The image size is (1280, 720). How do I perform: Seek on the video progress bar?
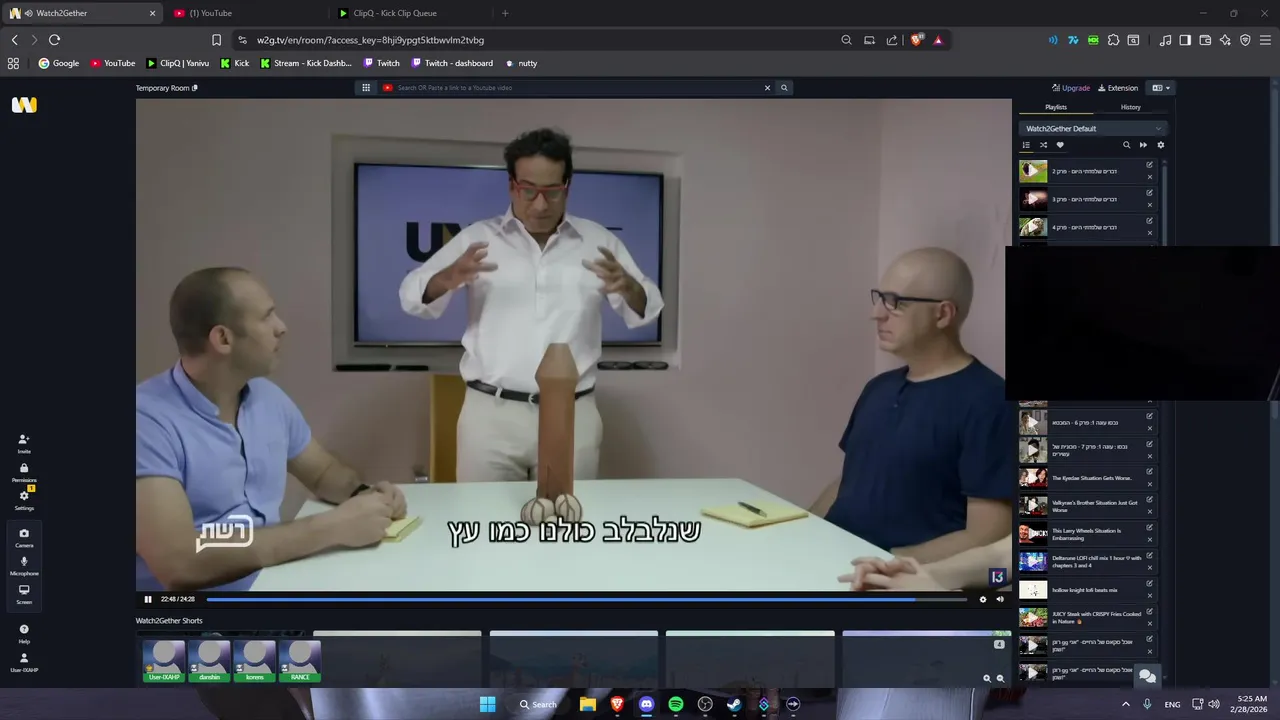pyautogui.click(x=586, y=599)
